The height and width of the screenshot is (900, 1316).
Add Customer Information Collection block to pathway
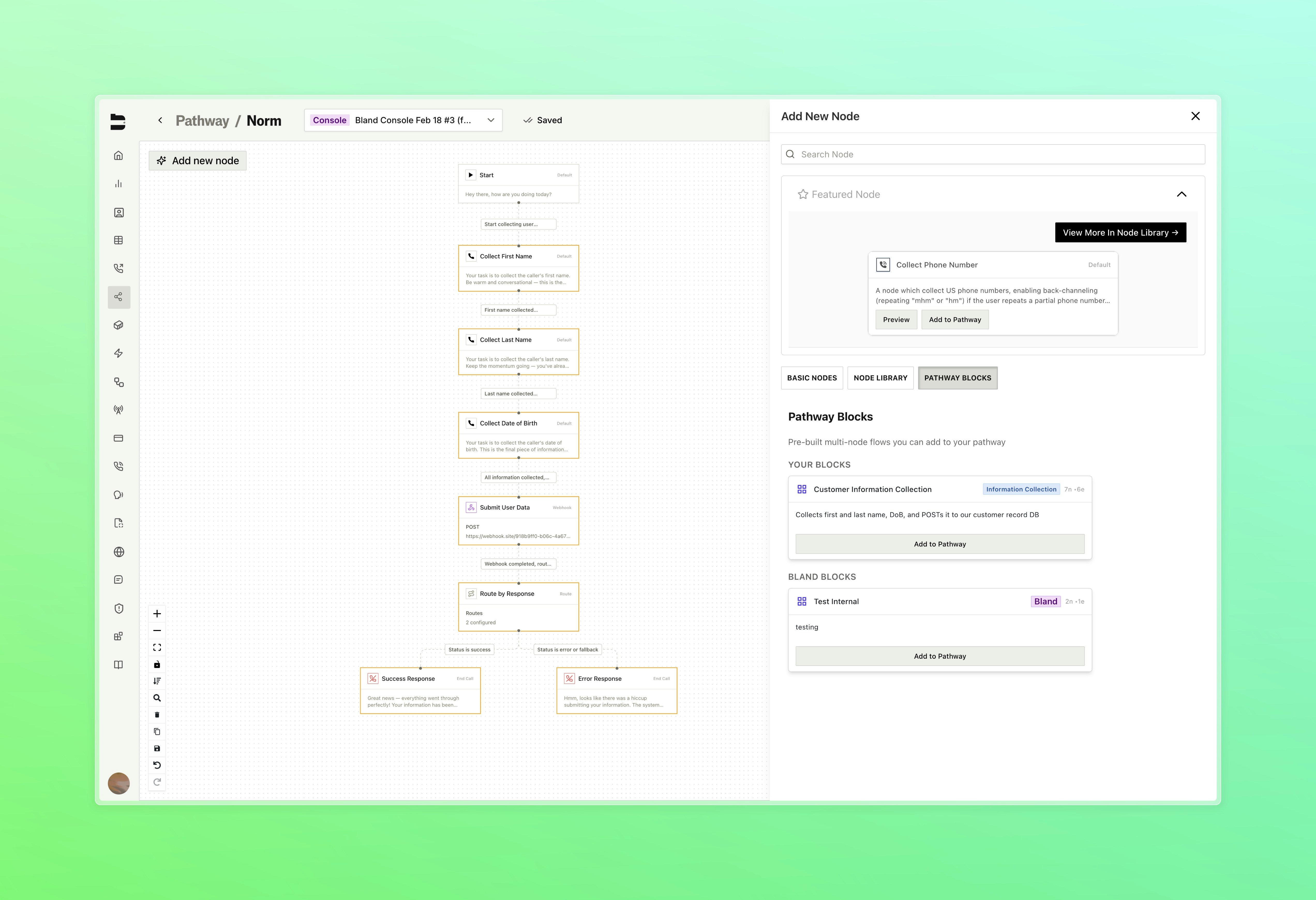939,544
